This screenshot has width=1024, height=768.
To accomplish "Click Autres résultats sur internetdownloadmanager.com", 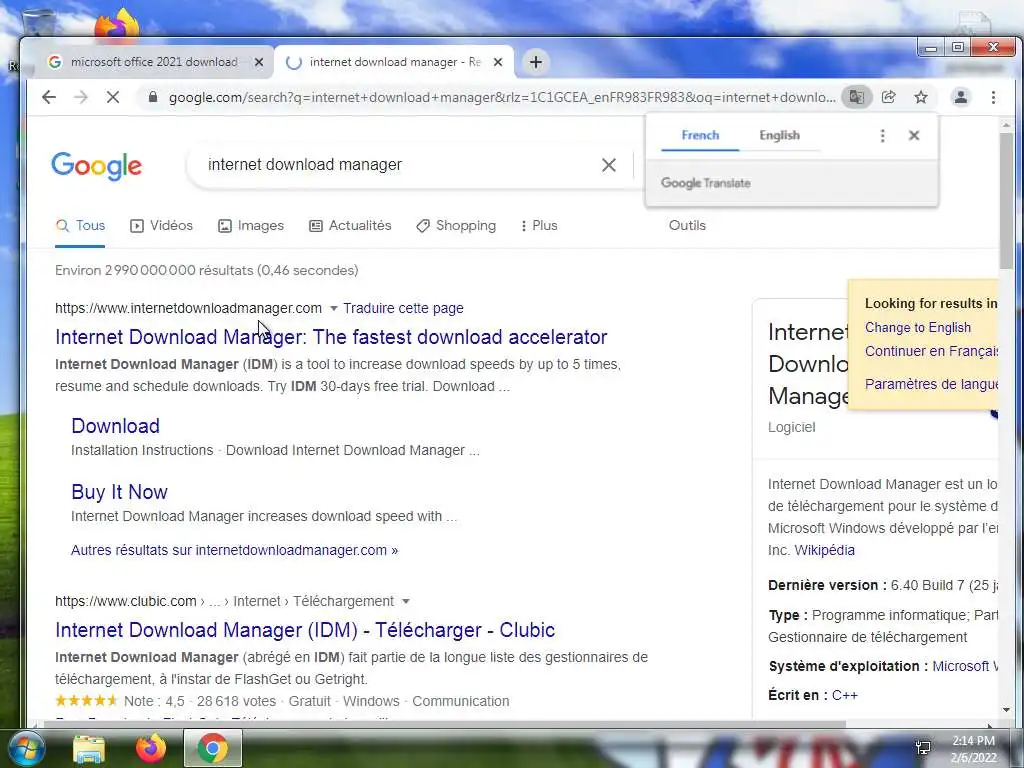I will point(234,550).
